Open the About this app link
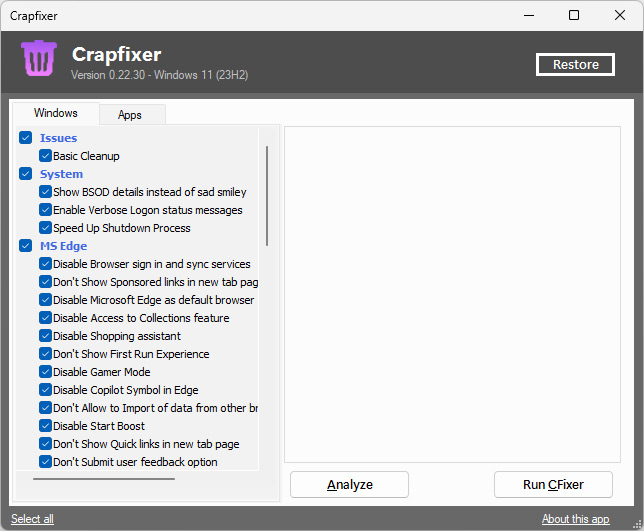This screenshot has width=644, height=531. click(x=575, y=519)
